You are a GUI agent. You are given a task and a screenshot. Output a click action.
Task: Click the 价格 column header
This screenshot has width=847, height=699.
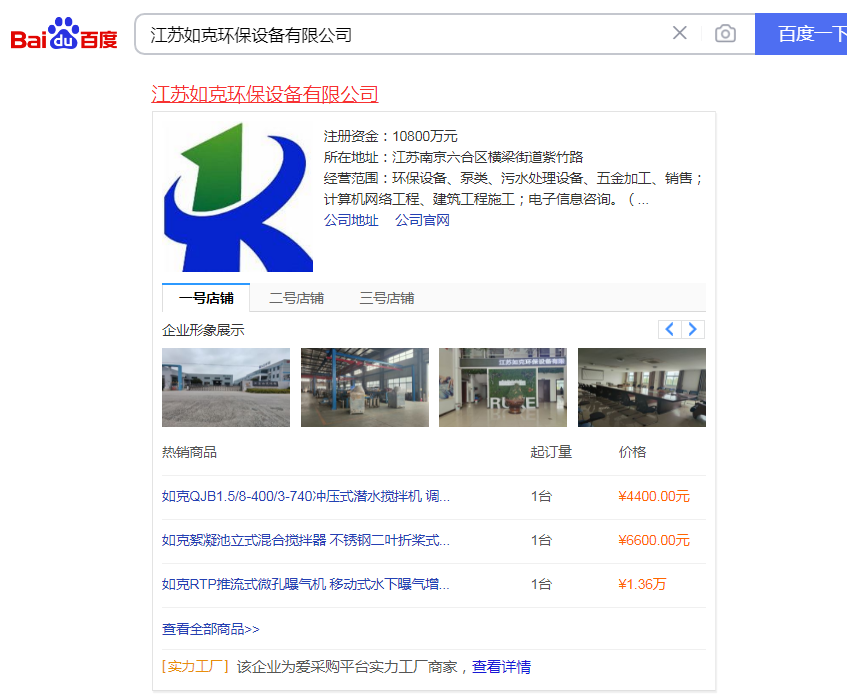(633, 452)
